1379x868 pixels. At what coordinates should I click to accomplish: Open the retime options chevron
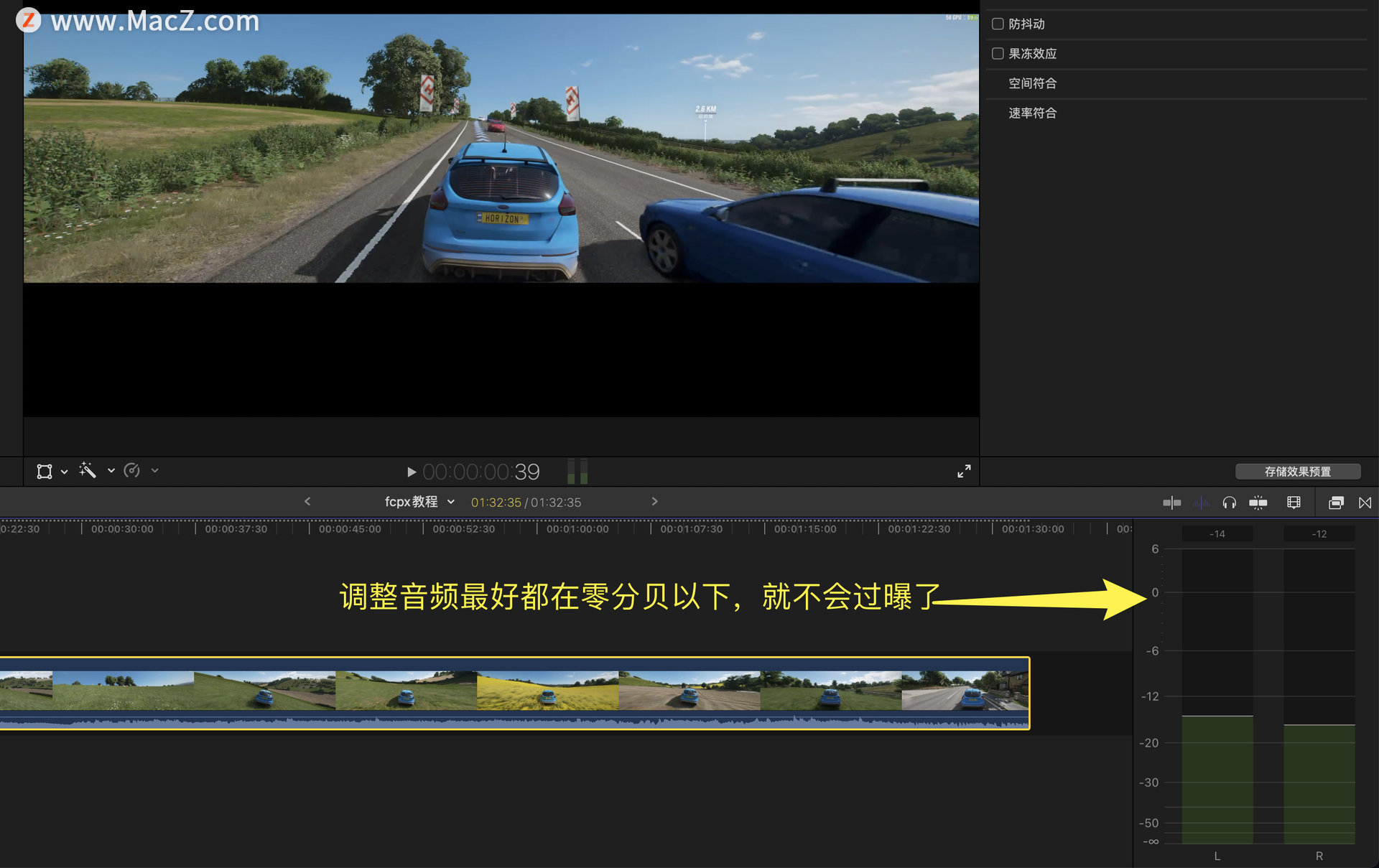pos(154,471)
